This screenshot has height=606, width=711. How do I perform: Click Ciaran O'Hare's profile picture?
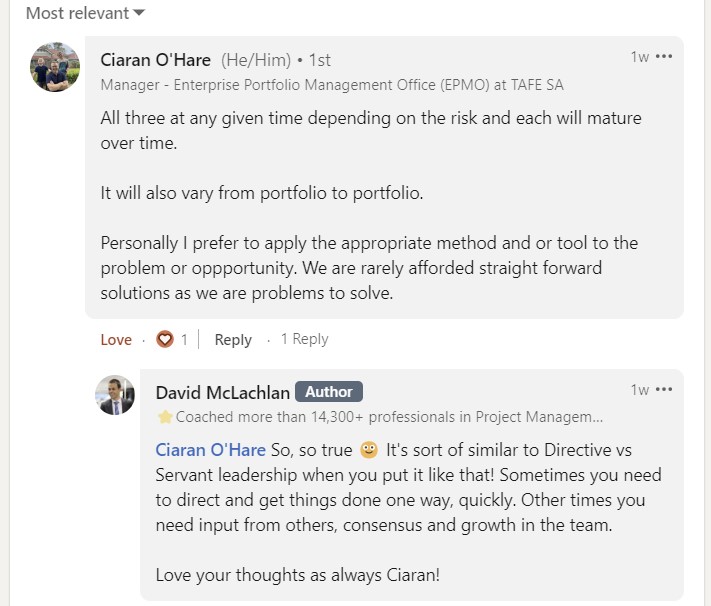[x=55, y=67]
